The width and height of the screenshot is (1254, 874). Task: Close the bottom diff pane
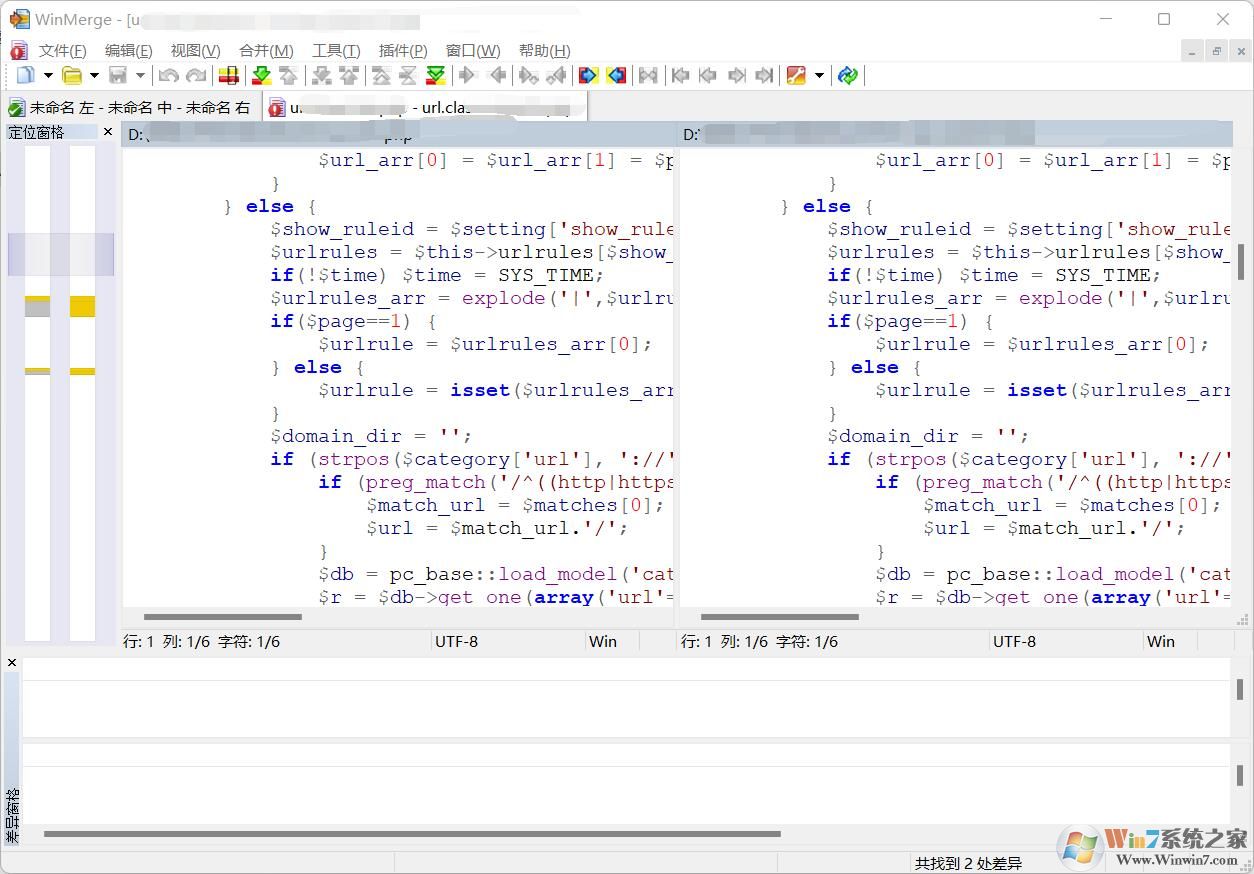pos(12,662)
